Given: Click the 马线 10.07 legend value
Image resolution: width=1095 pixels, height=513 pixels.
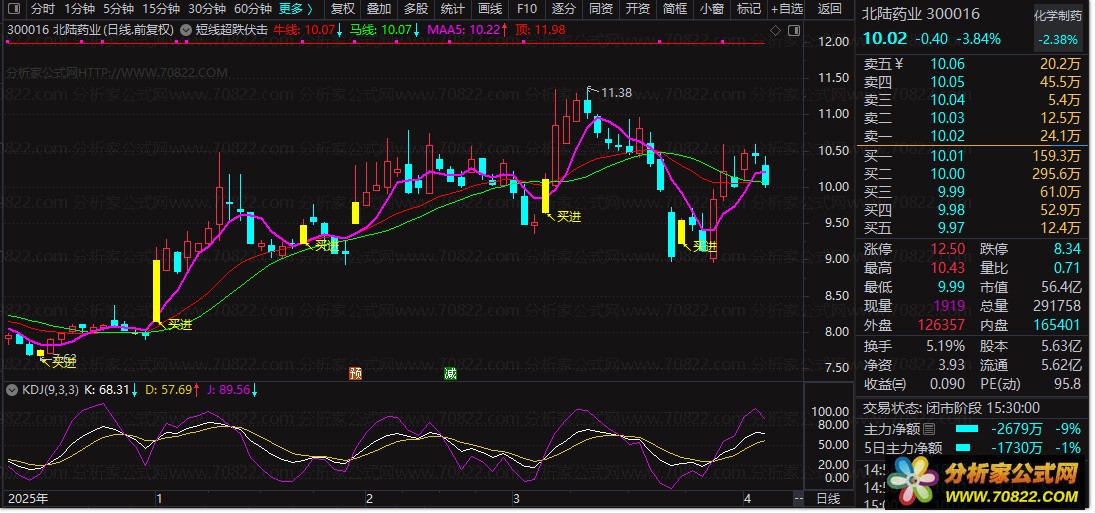Looking at the screenshot, I should 383,30.
